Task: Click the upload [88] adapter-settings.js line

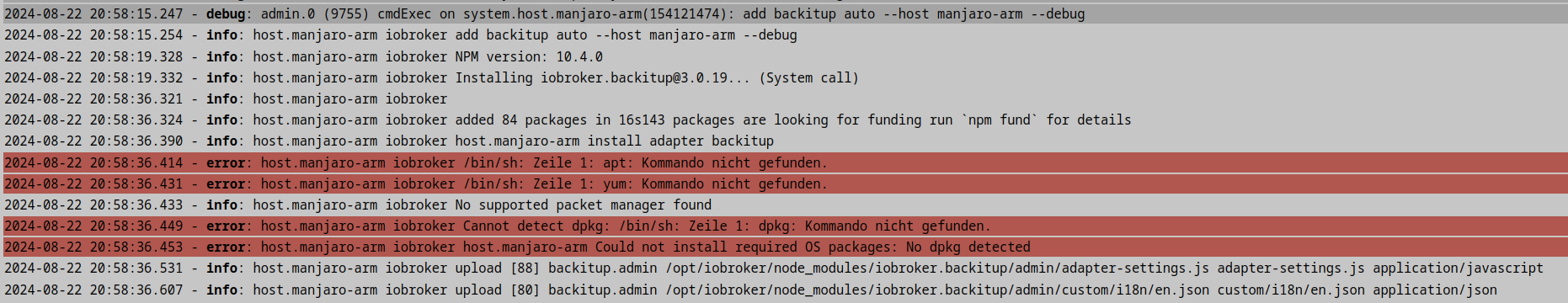Action: click(784, 268)
